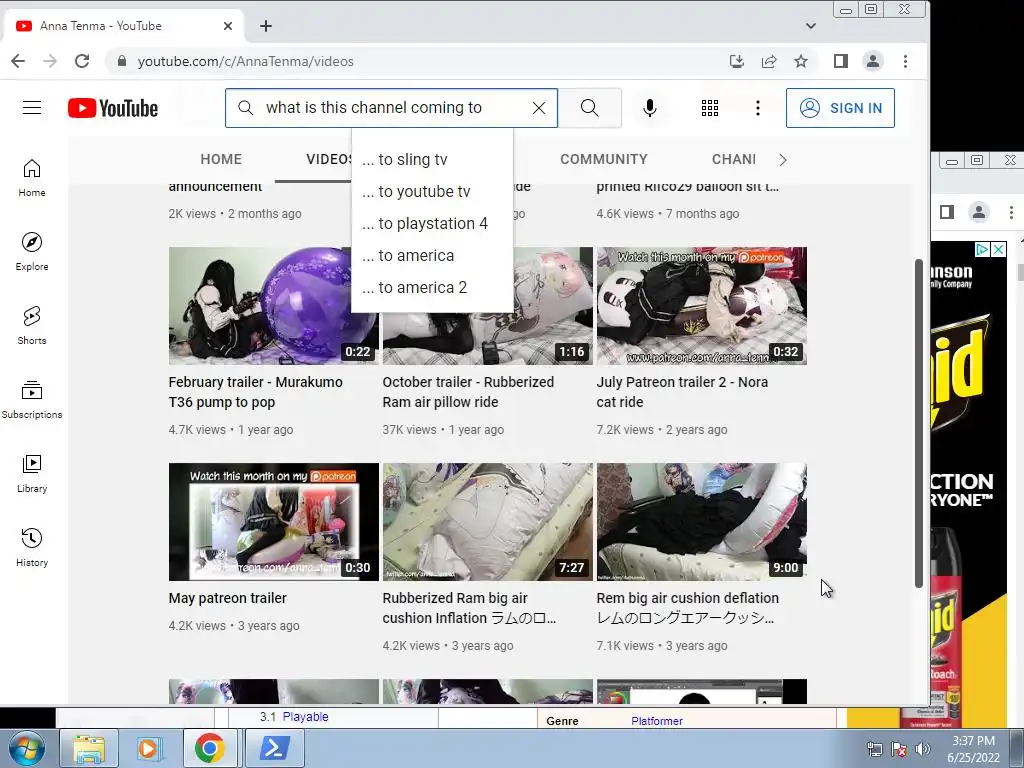Open 'July Patreon trailer 2 - Nora cat ride' title
Screen dimensions: 1024x768
pyautogui.click(x=682, y=392)
